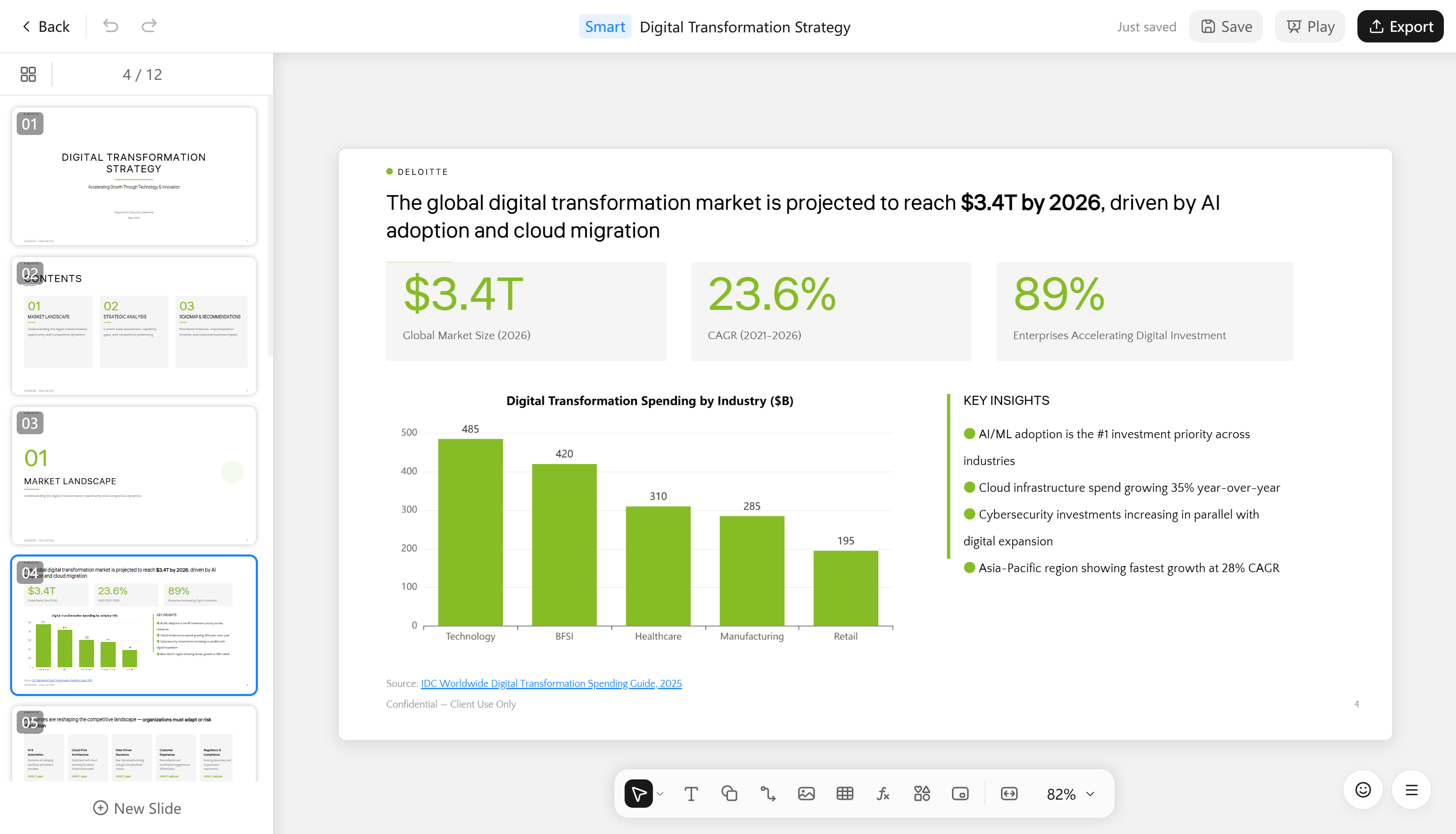Viewport: 1456px width, 834px height.
Task: Open the hamburger menu at bottom right
Action: (x=1412, y=791)
